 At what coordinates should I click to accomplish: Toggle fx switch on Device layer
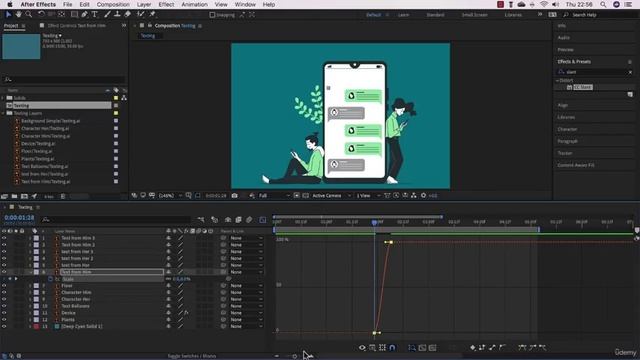186,313
